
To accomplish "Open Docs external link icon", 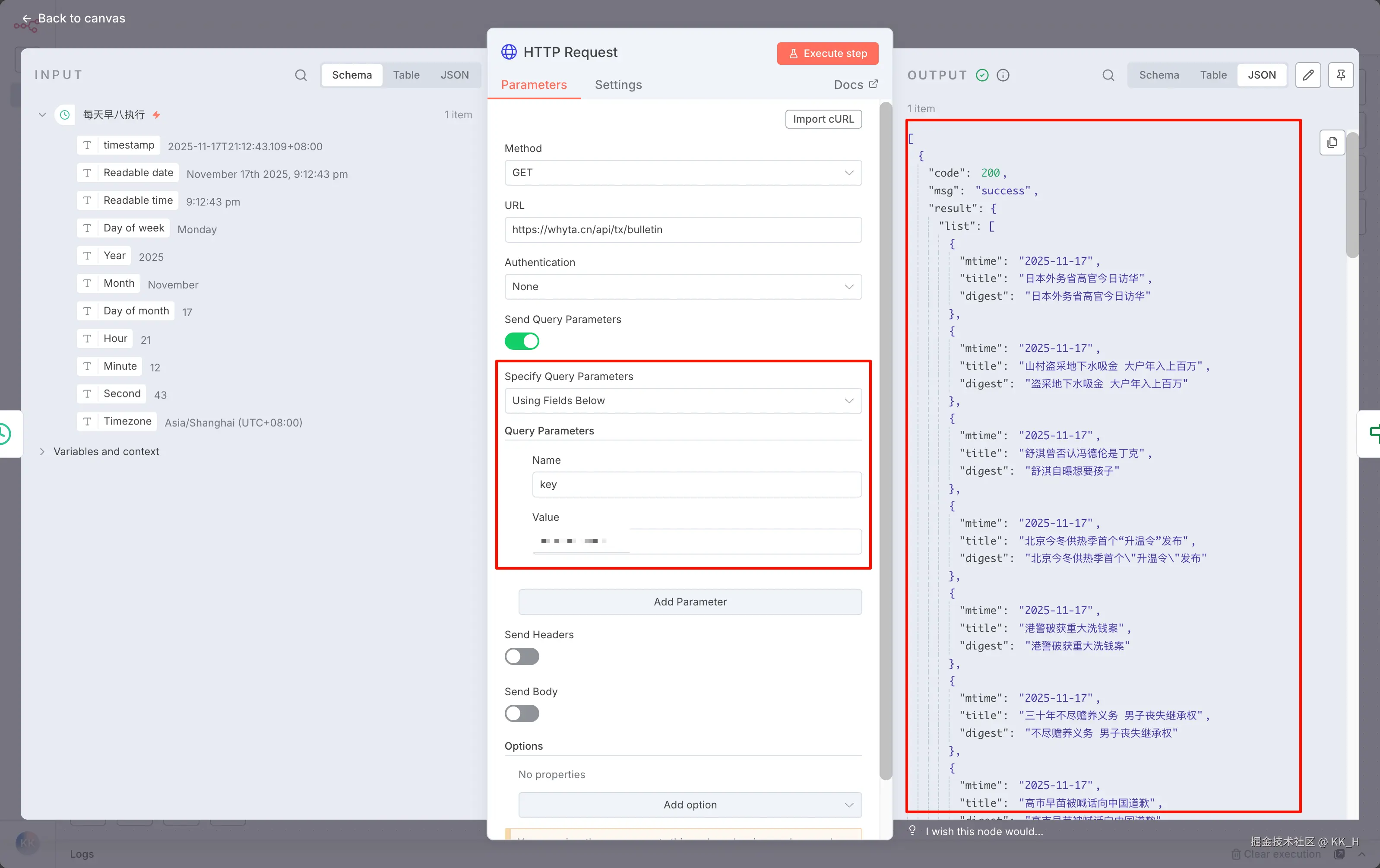I will point(873,84).
